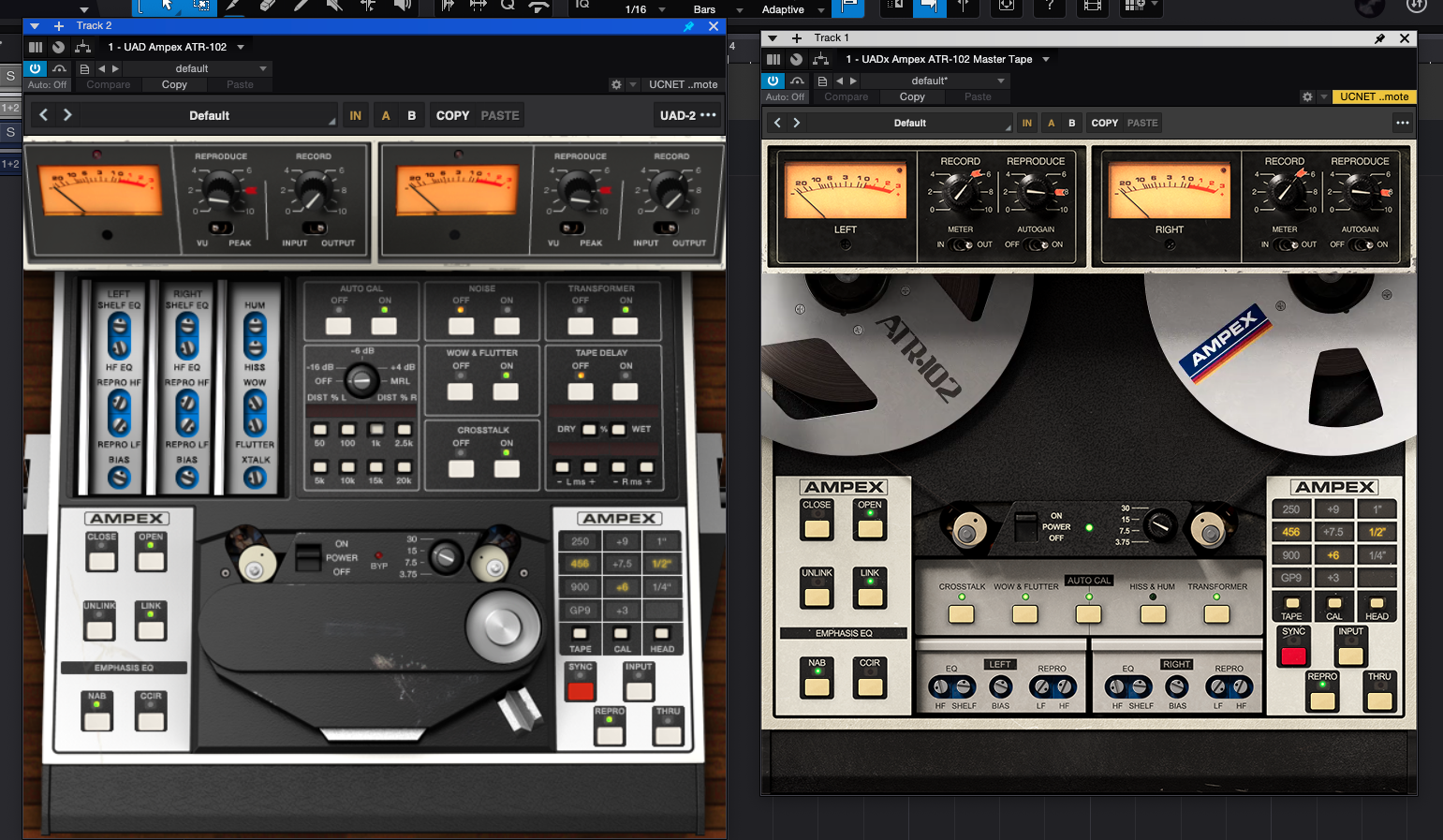Click COPY in the Track 2 UAD toolbar
Screen dimensions: 1443x840
pyautogui.click(x=452, y=115)
